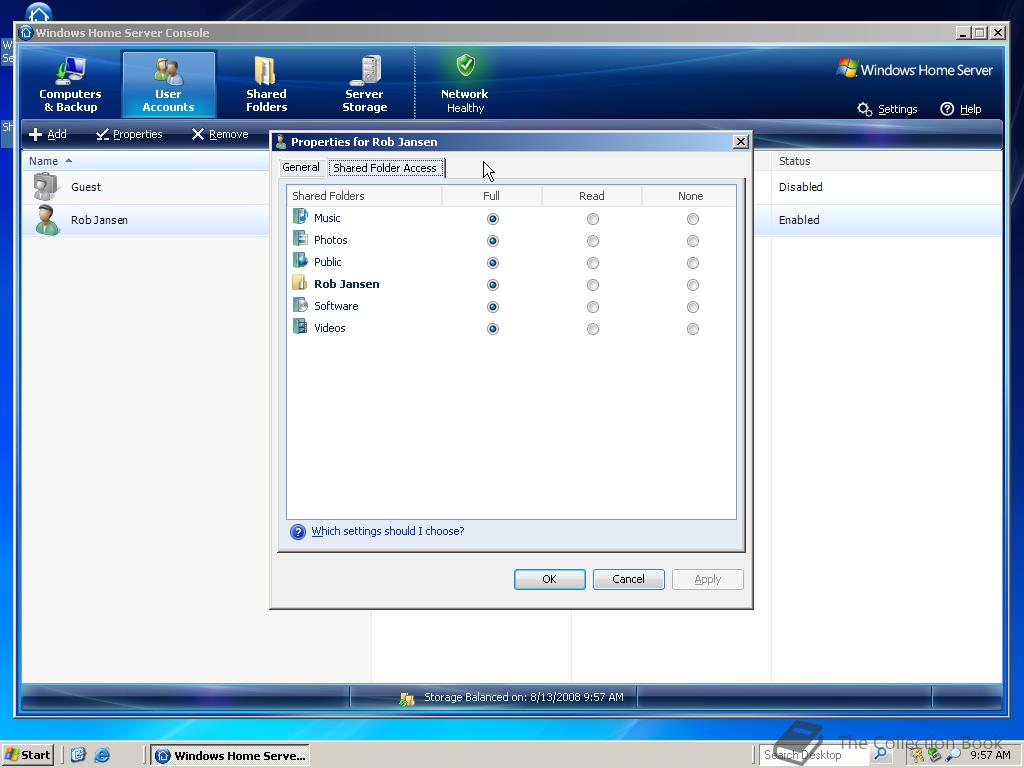This screenshot has height=768, width=1024.
Task: Click the Full column header
Action: click(491, 196)
